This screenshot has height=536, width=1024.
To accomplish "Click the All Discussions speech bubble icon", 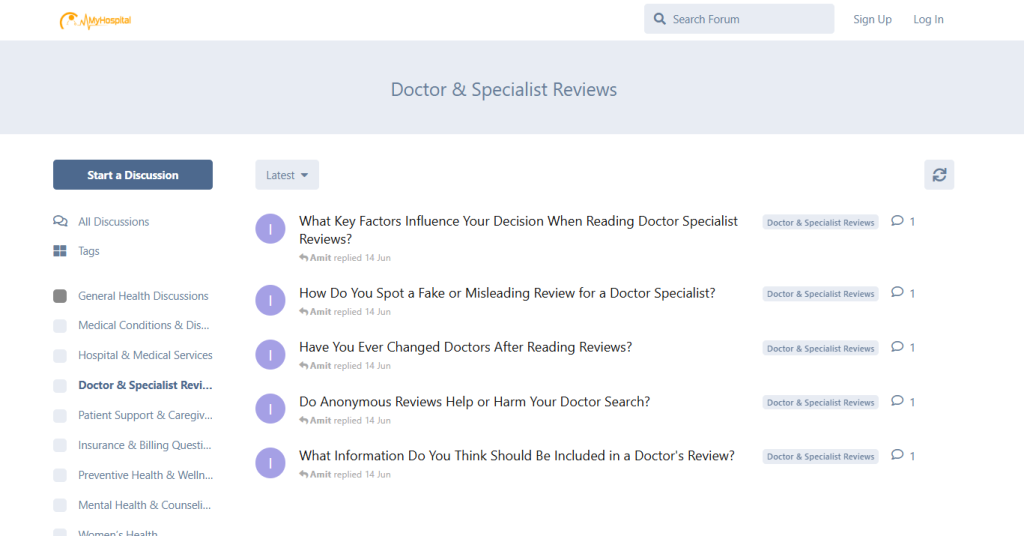I will tap(60, 222).
